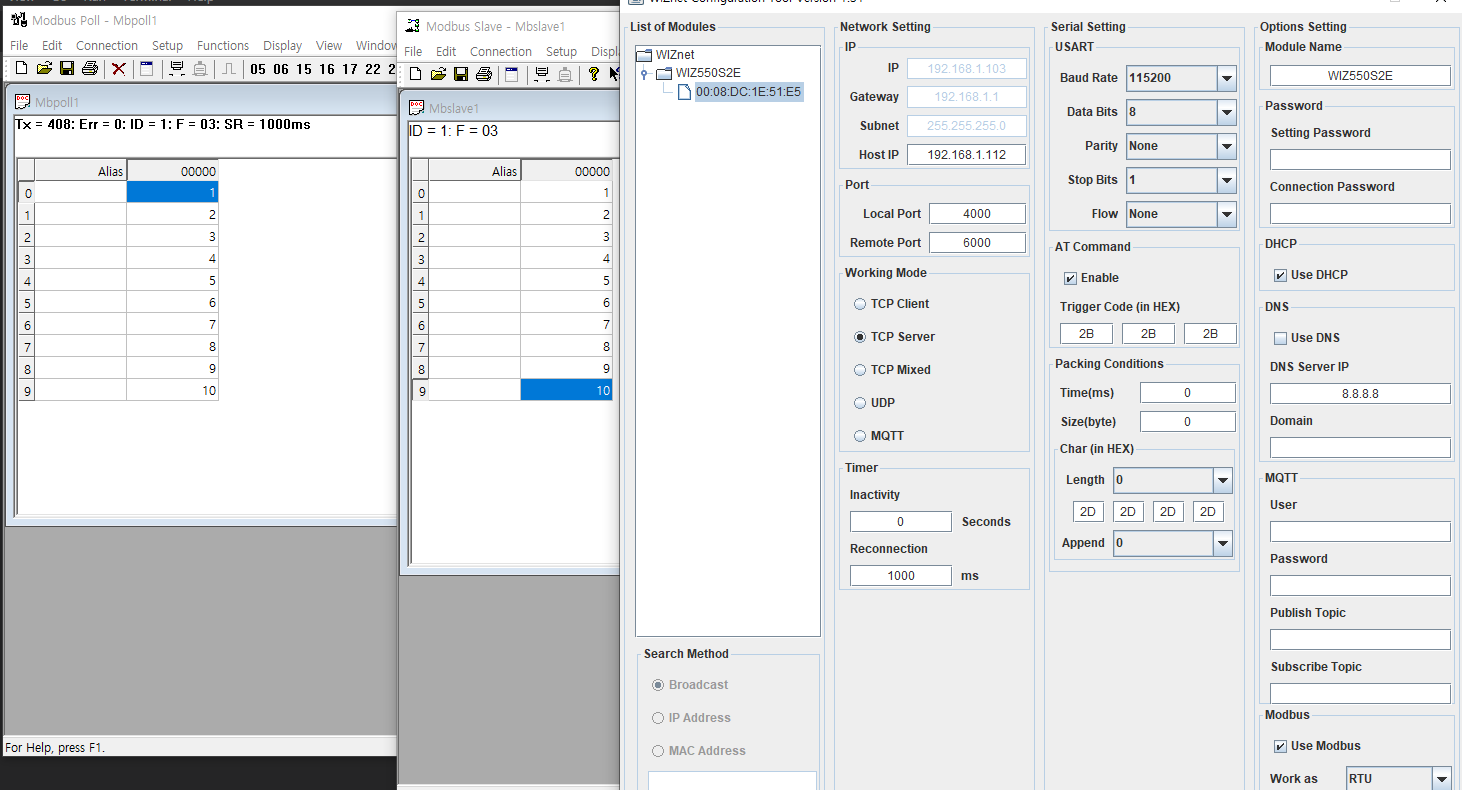Screen dimensions: 1462x790
Task: Enable Use DNS checkbox
Action: pos(1280,338)
